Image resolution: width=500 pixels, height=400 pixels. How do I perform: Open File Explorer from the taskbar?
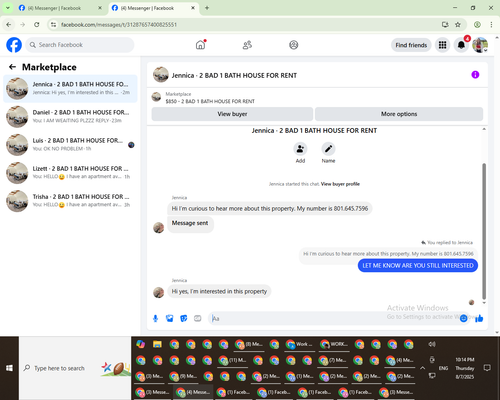coord(157,344)
